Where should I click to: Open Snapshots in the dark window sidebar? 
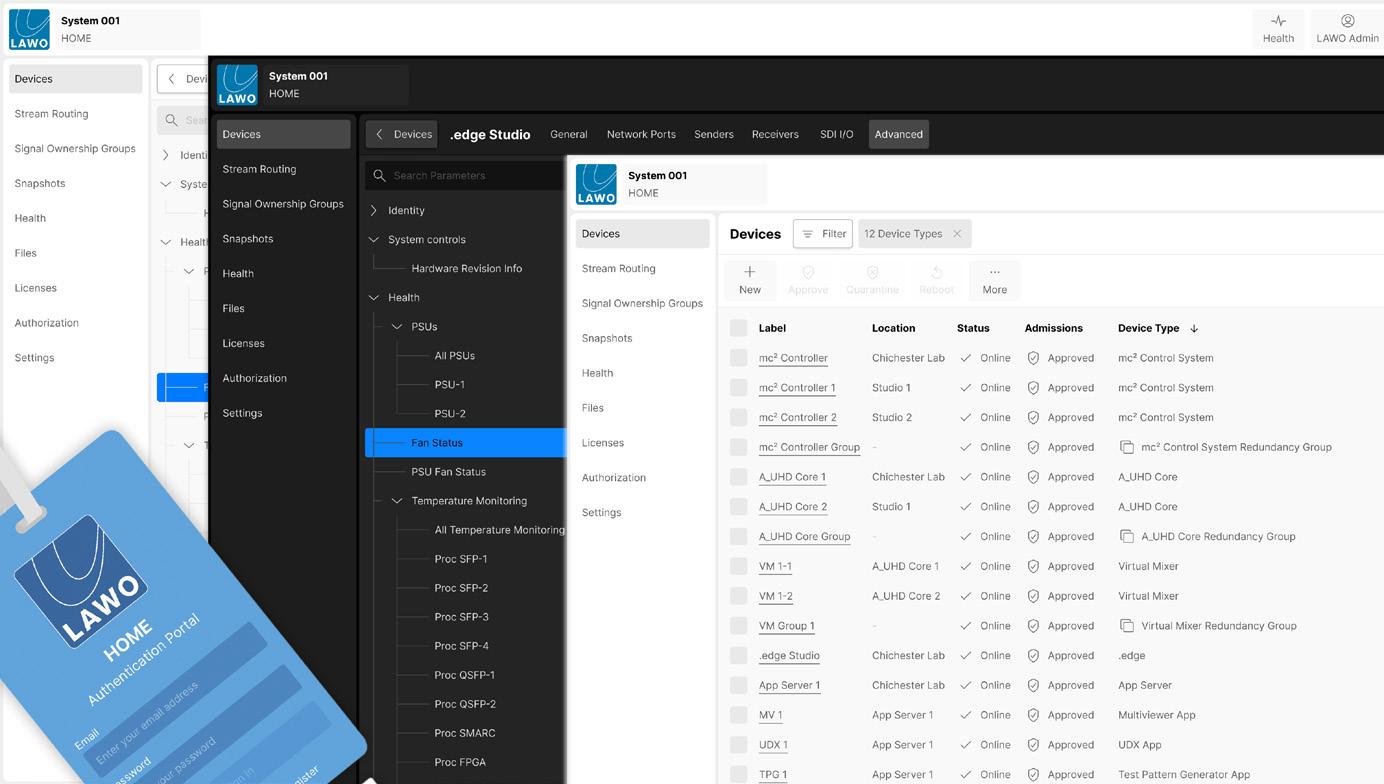(x=248, y=239)
